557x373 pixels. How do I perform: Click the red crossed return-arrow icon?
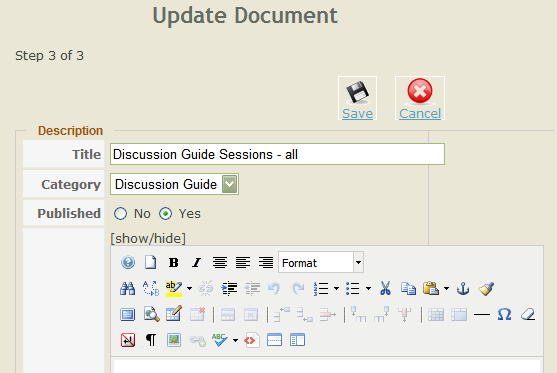click(x=128, y=340)
